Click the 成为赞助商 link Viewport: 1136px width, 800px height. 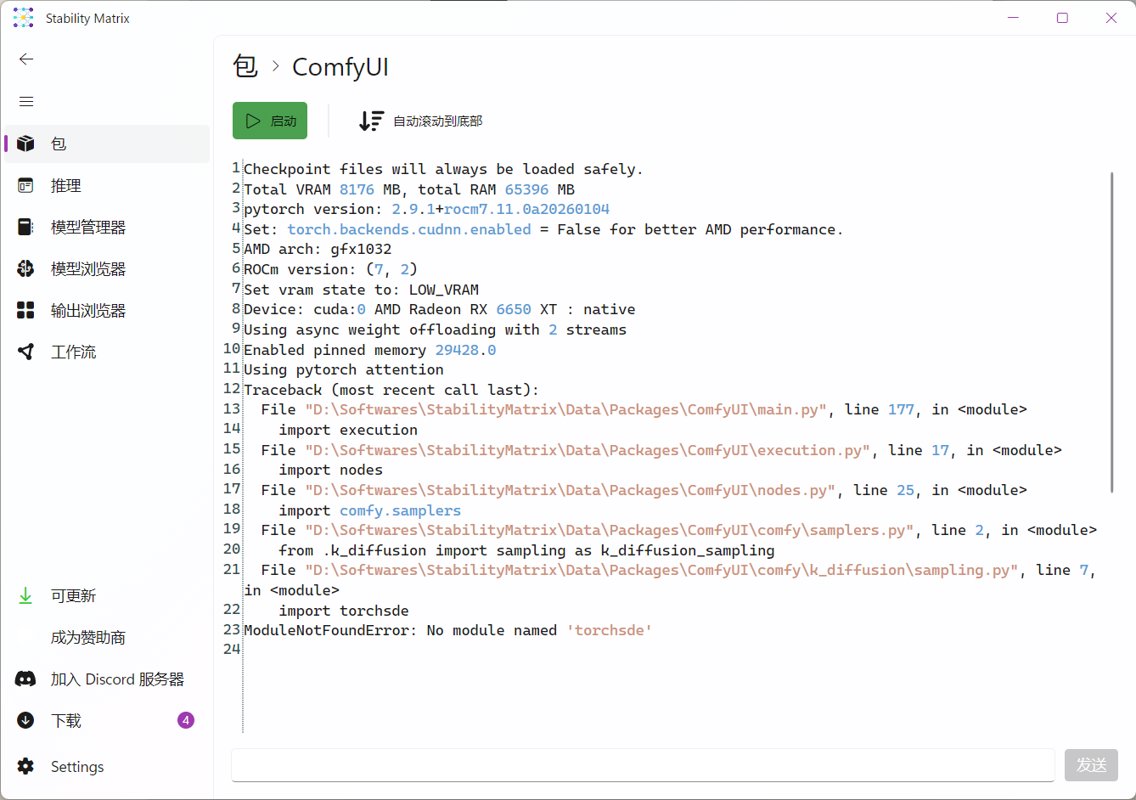[x=88, y=638]
